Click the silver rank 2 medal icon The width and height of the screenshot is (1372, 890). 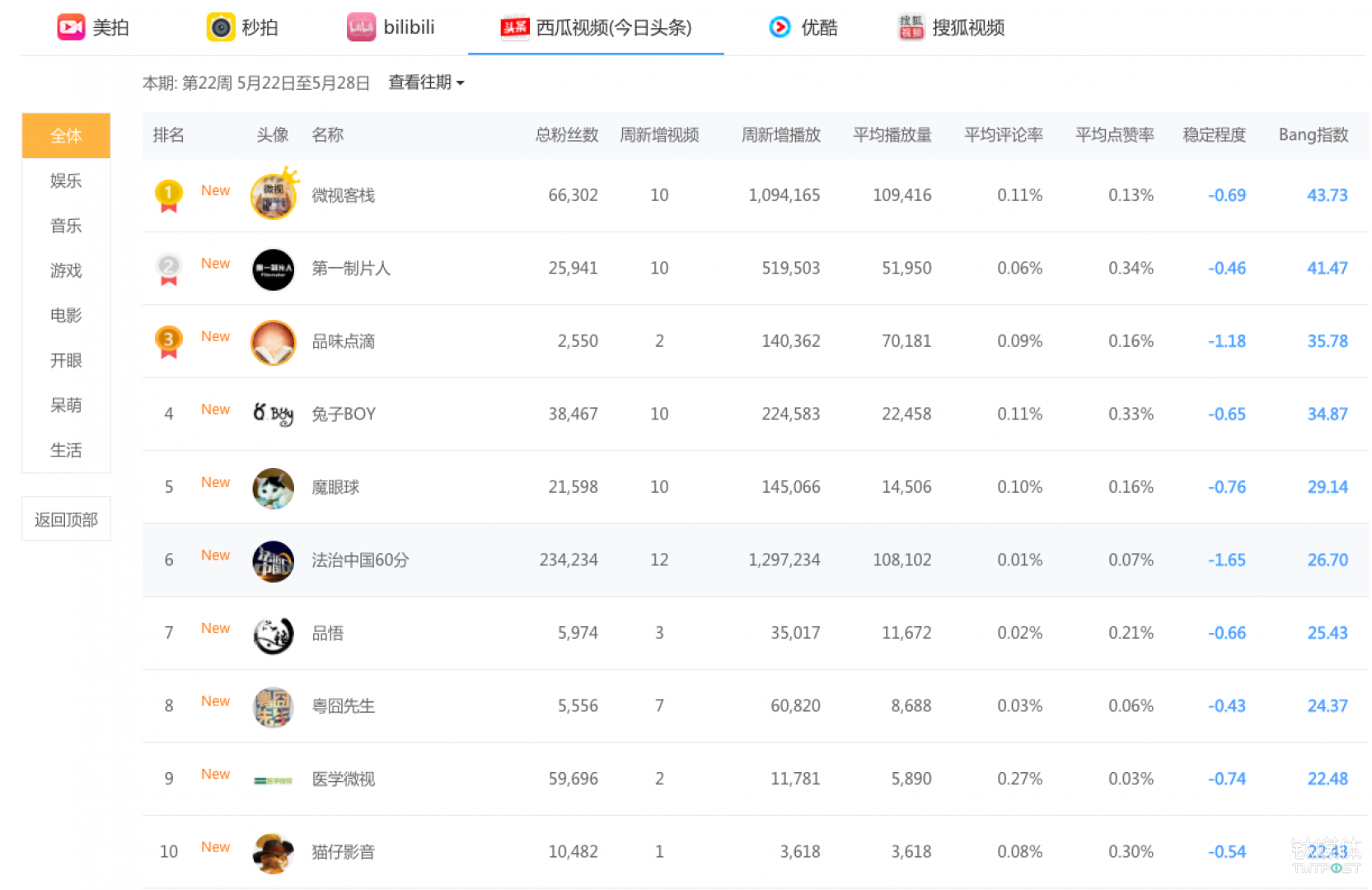click(x=168, y=269)
